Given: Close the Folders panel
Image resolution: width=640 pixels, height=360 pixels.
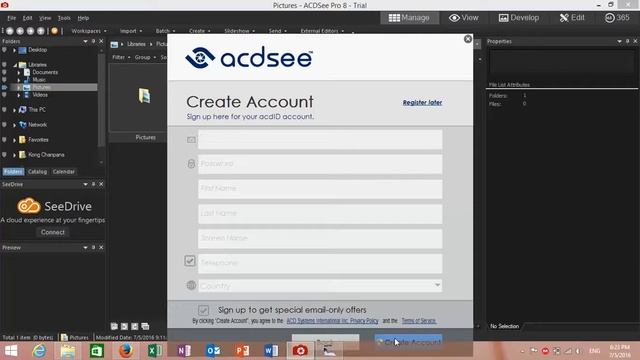Looking at the screenshot, I should [101, 41].
